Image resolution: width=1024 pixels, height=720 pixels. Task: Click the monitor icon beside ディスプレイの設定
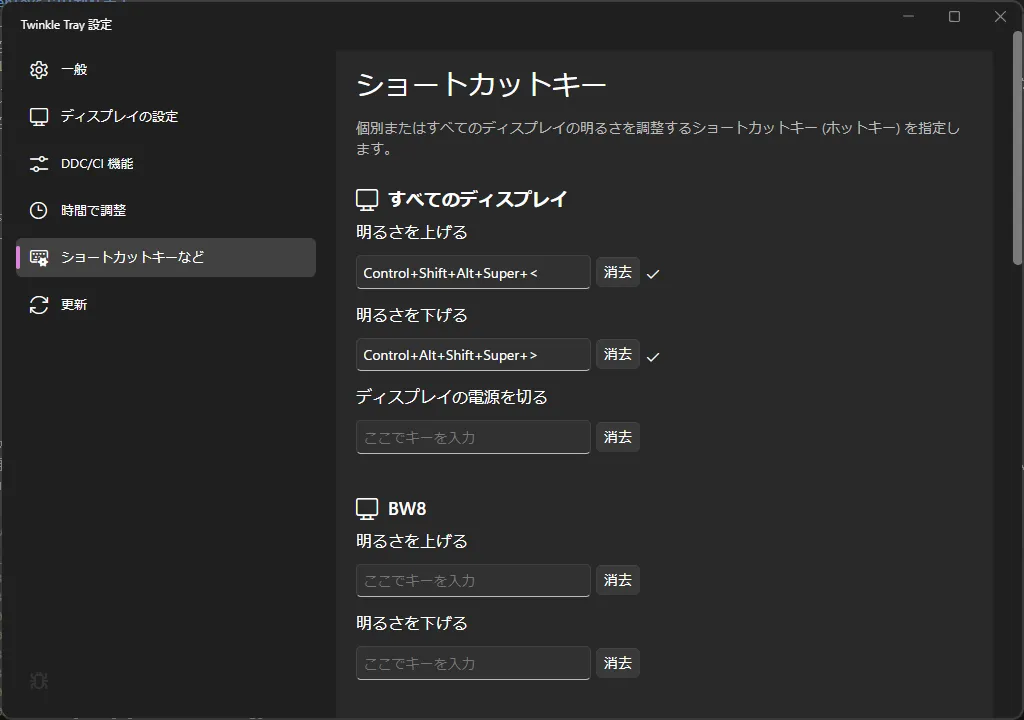pos(38,116)
